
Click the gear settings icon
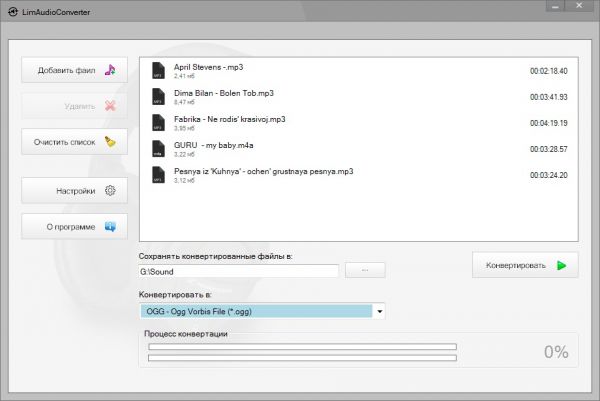(110, 191)
